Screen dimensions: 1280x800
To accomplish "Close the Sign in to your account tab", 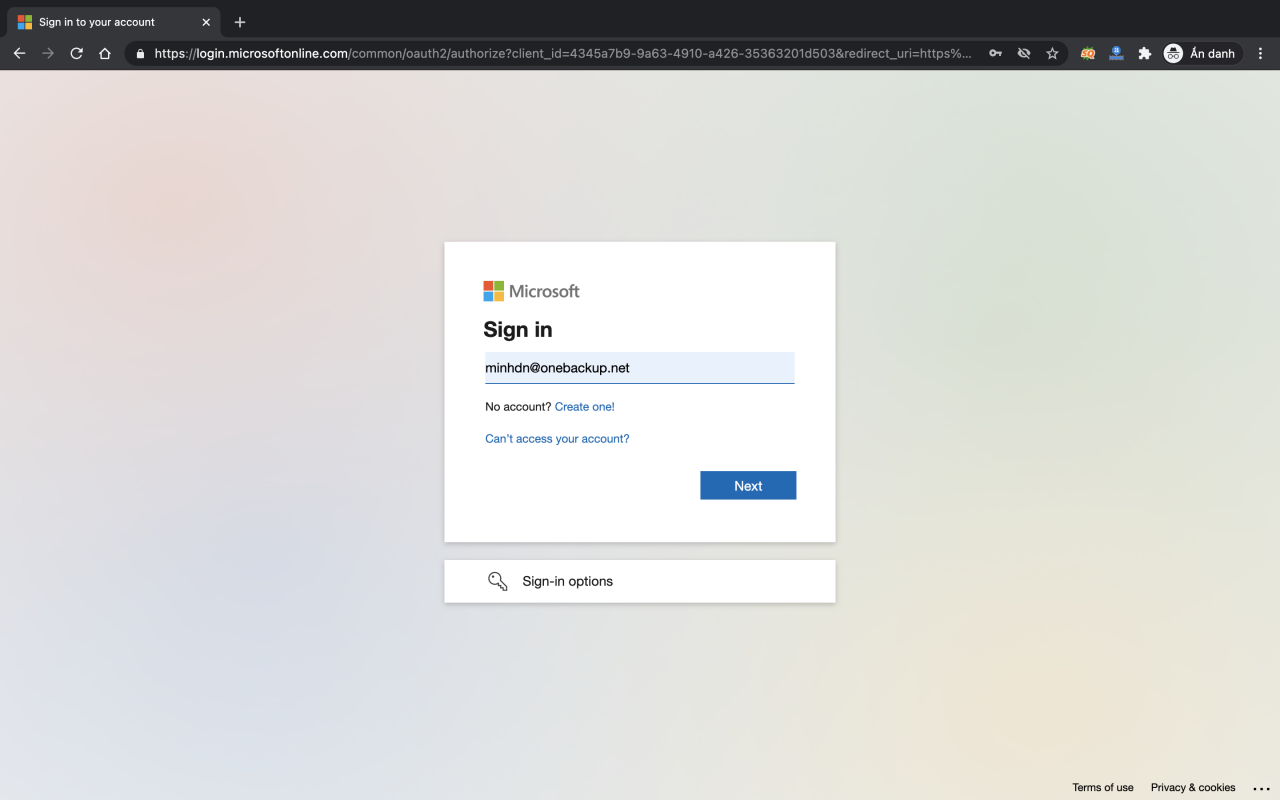I will click(x=206, y=22).
